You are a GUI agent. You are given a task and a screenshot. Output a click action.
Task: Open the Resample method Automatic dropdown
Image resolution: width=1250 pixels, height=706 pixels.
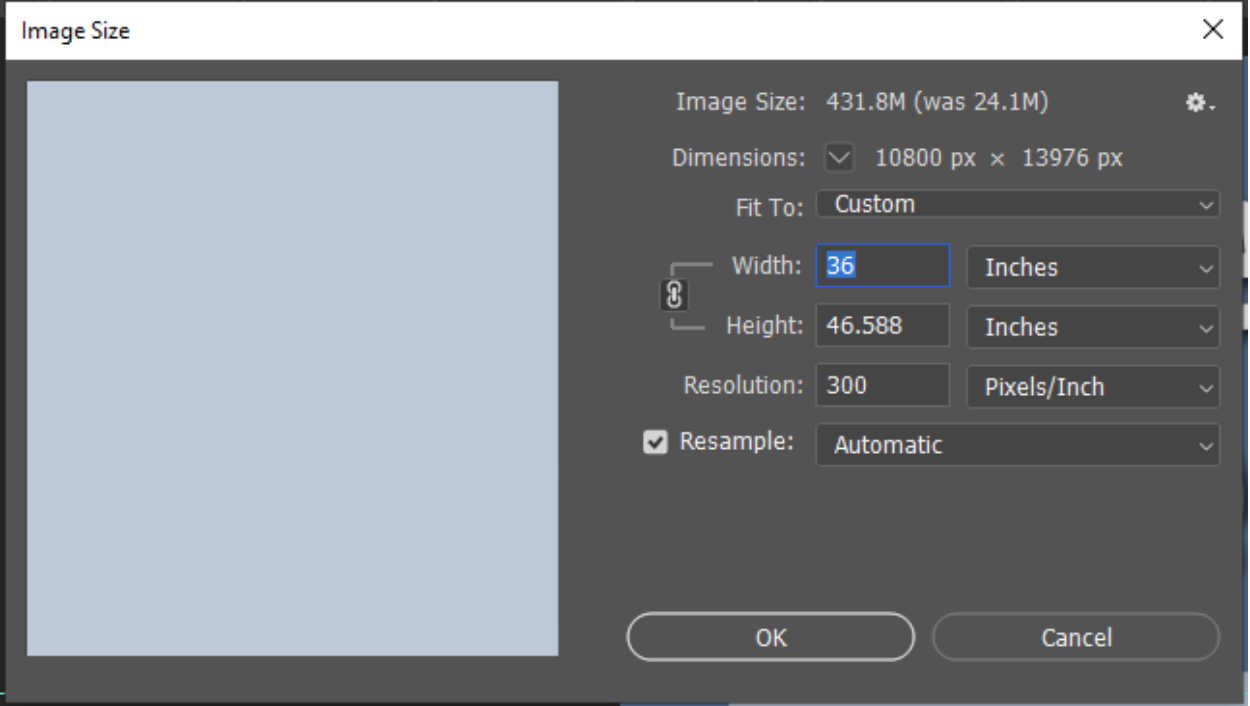point(1017,445)
